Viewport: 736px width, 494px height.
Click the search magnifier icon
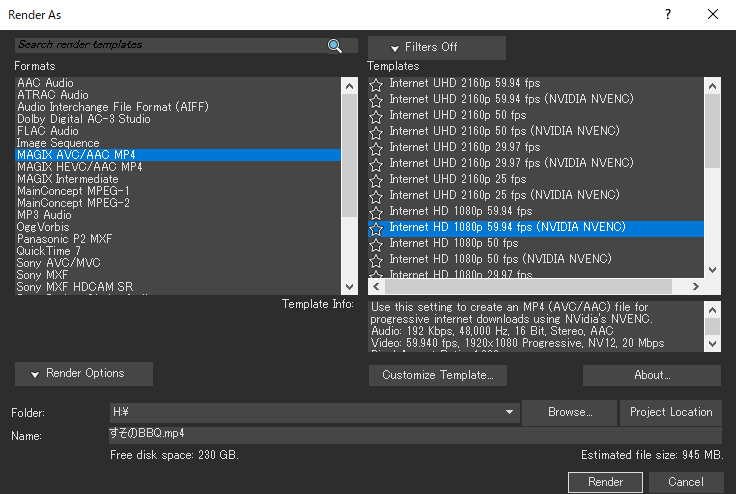[335, 45]
